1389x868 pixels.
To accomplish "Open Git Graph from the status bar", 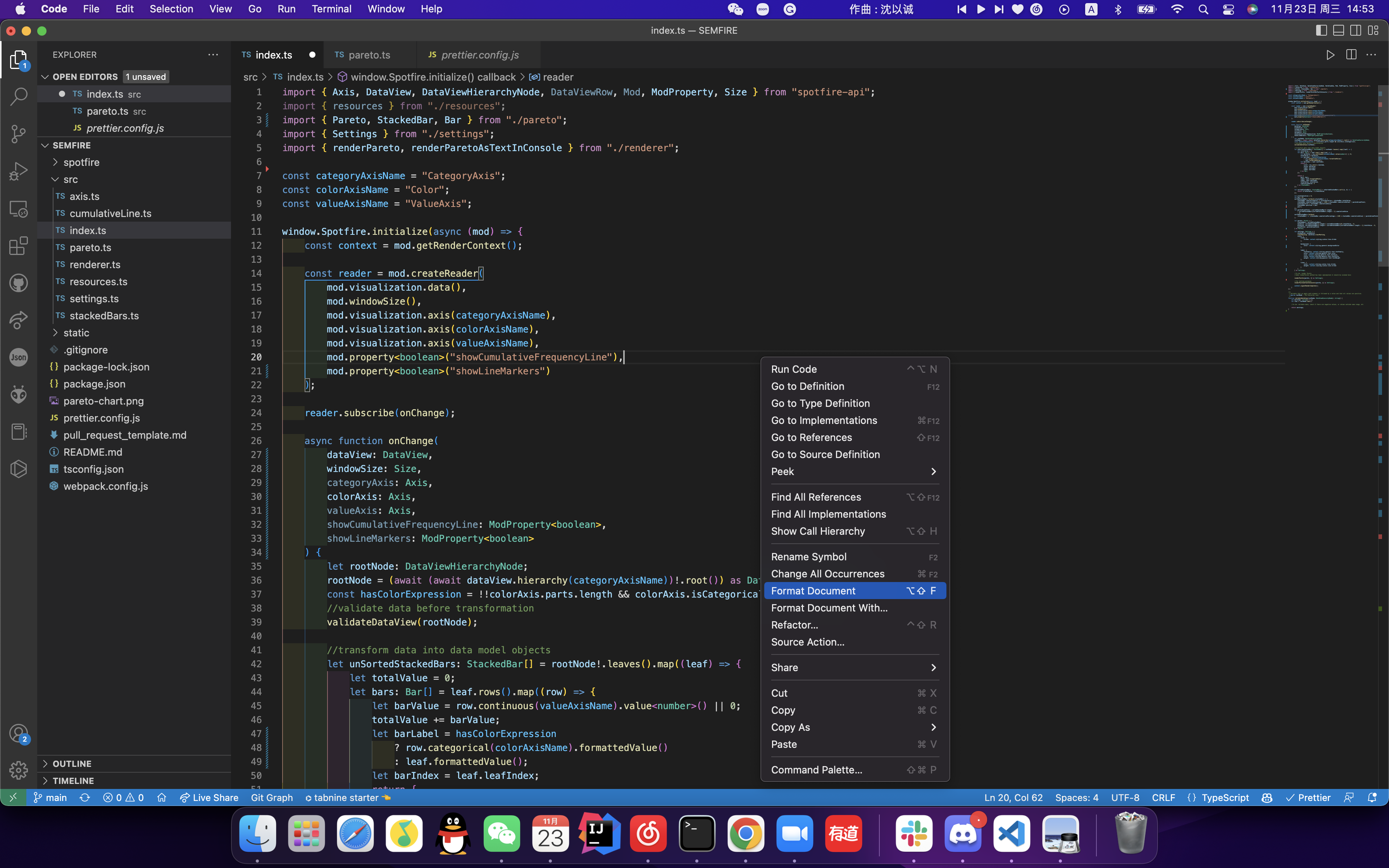I will 272,797.
